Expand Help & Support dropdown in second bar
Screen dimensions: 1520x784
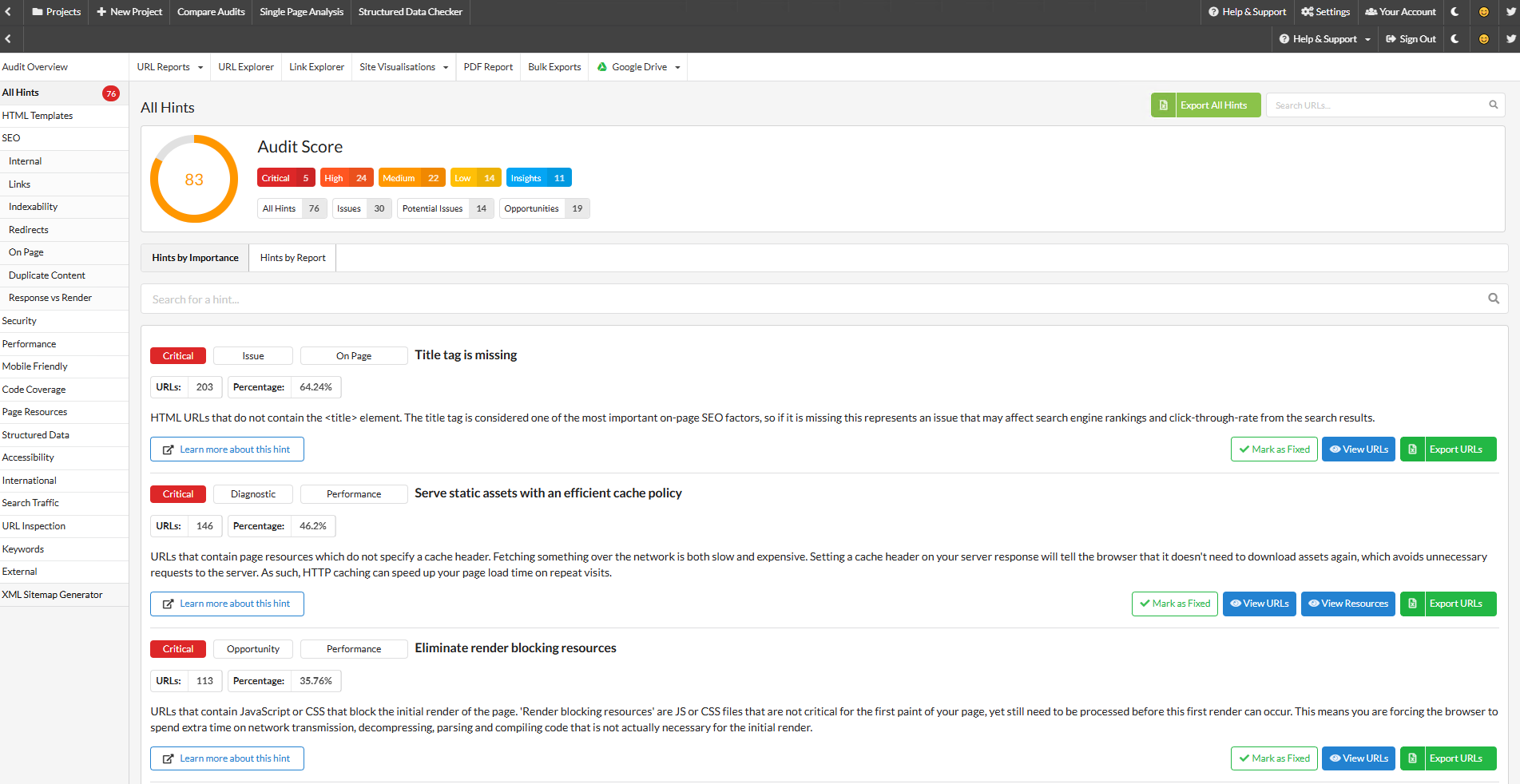(x=1324, y=38)
